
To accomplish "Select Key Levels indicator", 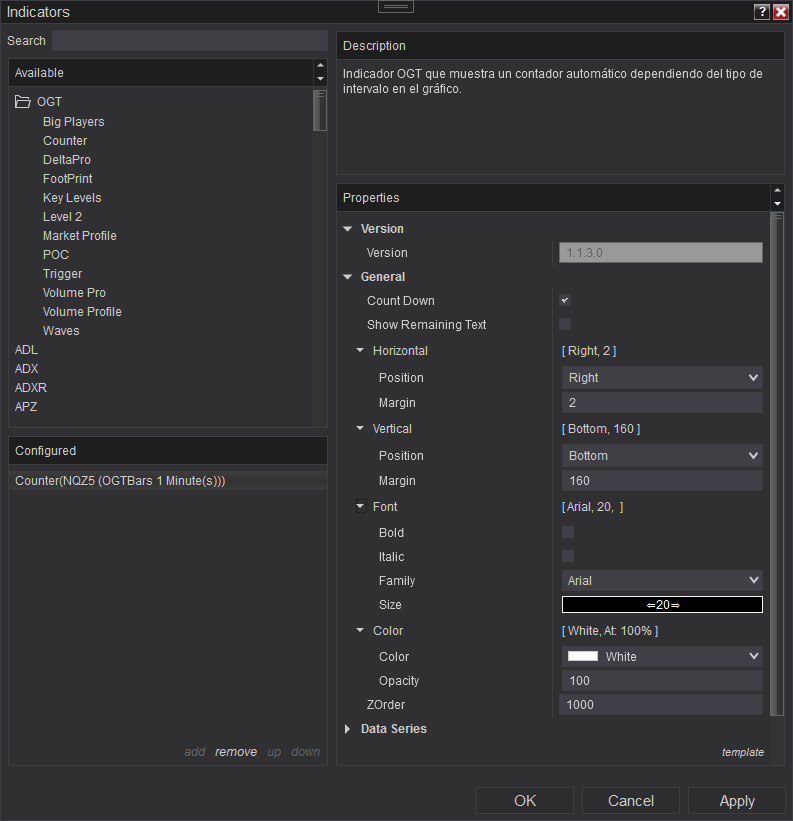I will point(72,198).
